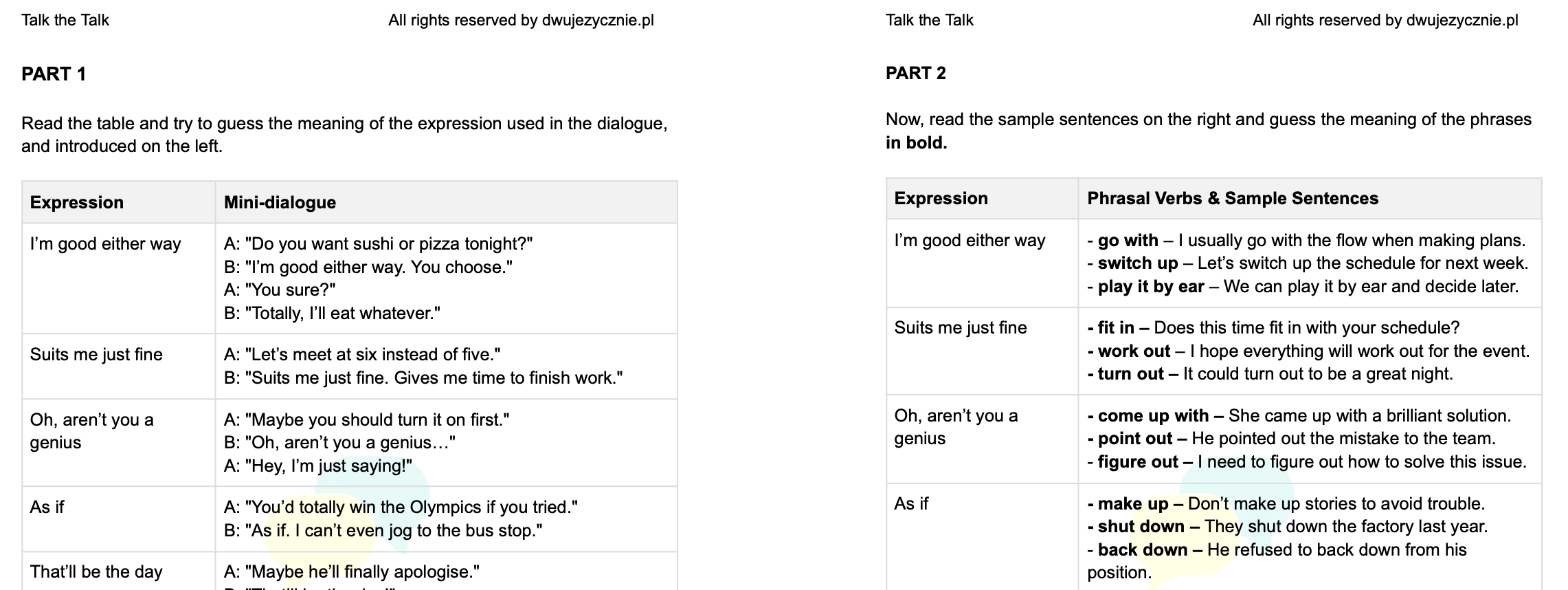Click the PART 1 heading
This screenshot has width=1568, height=590.
[x=54, y=74]
